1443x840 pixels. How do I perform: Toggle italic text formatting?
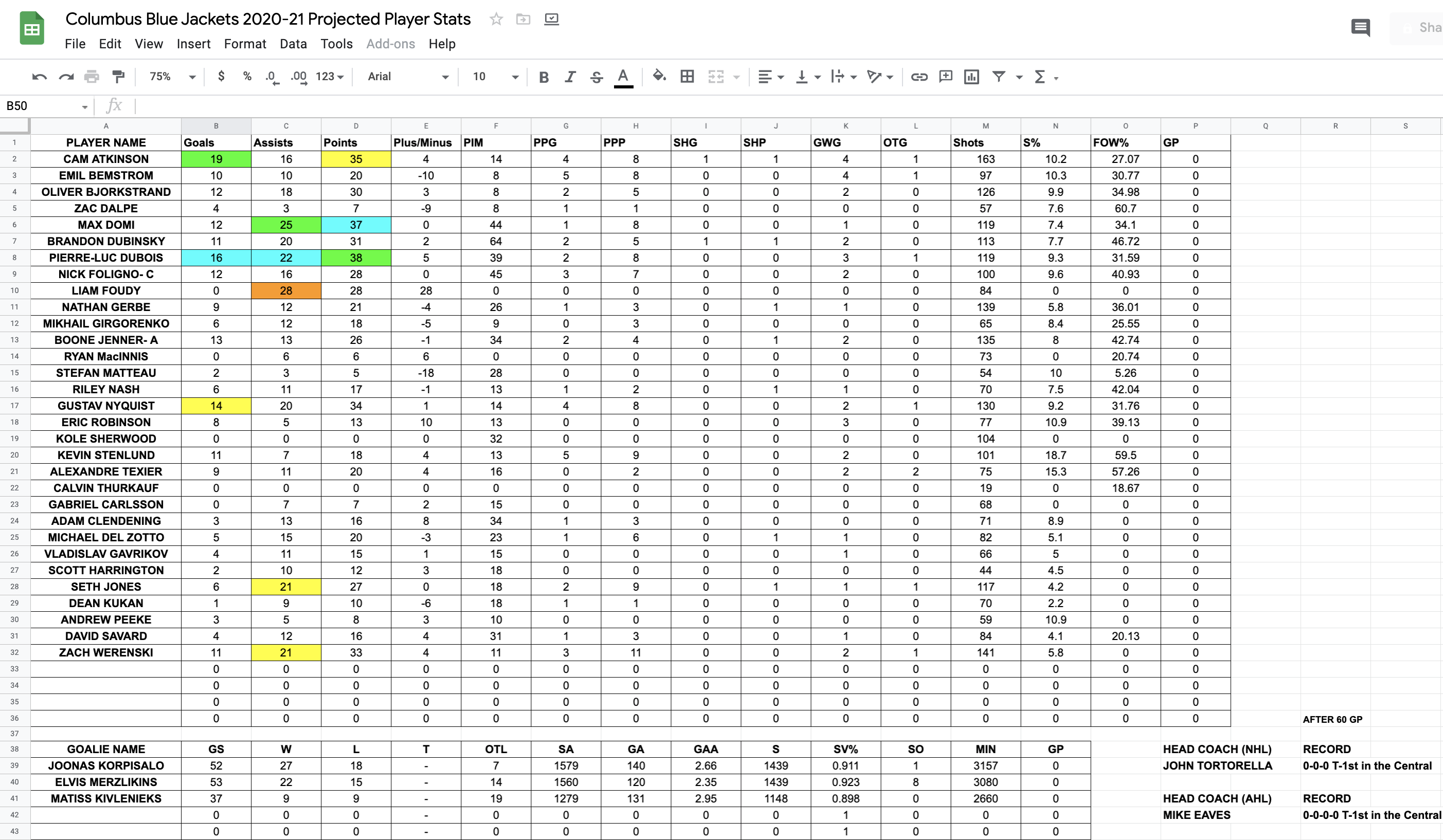tap(570, 77)
